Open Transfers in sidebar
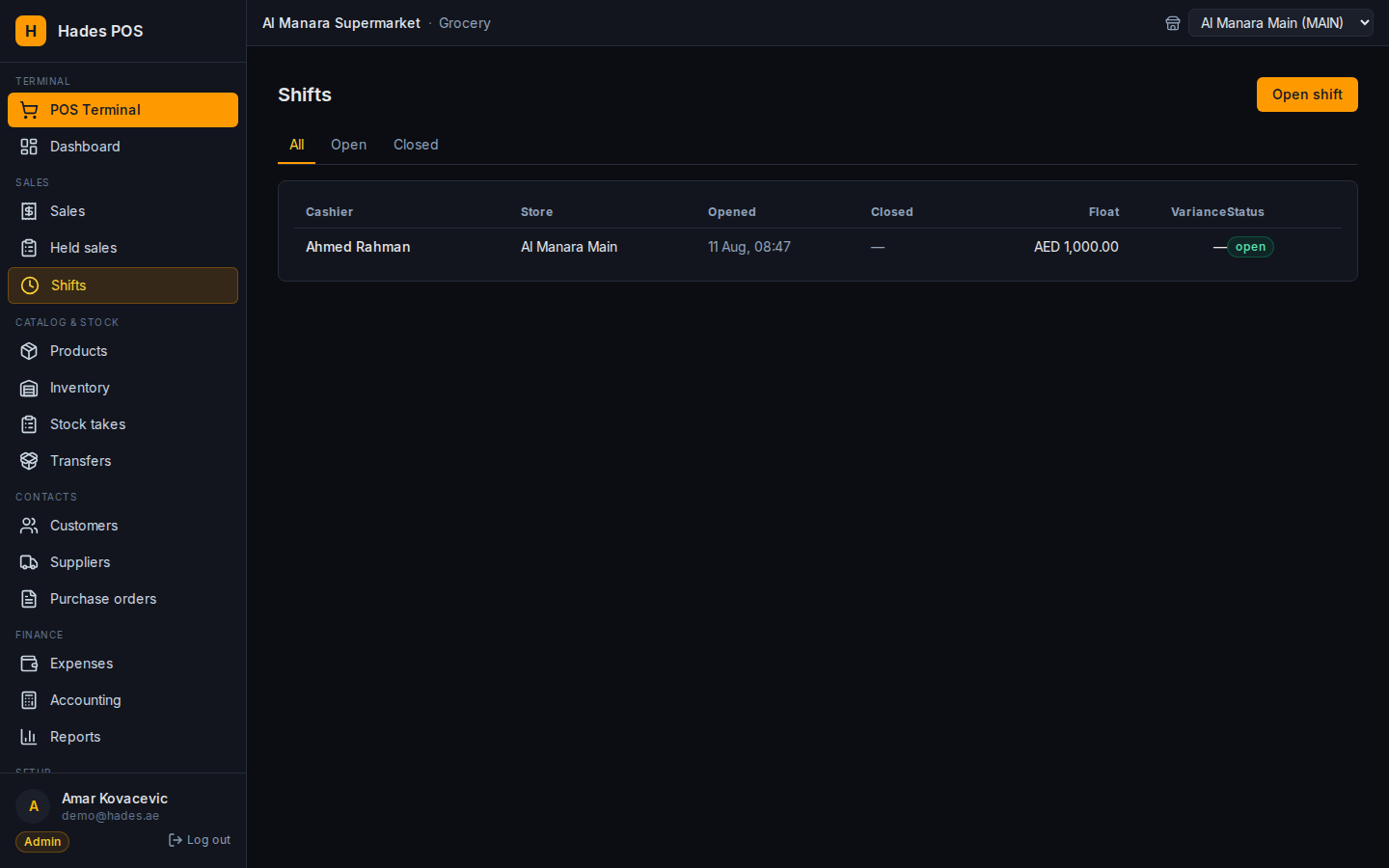 click(123, 461)
